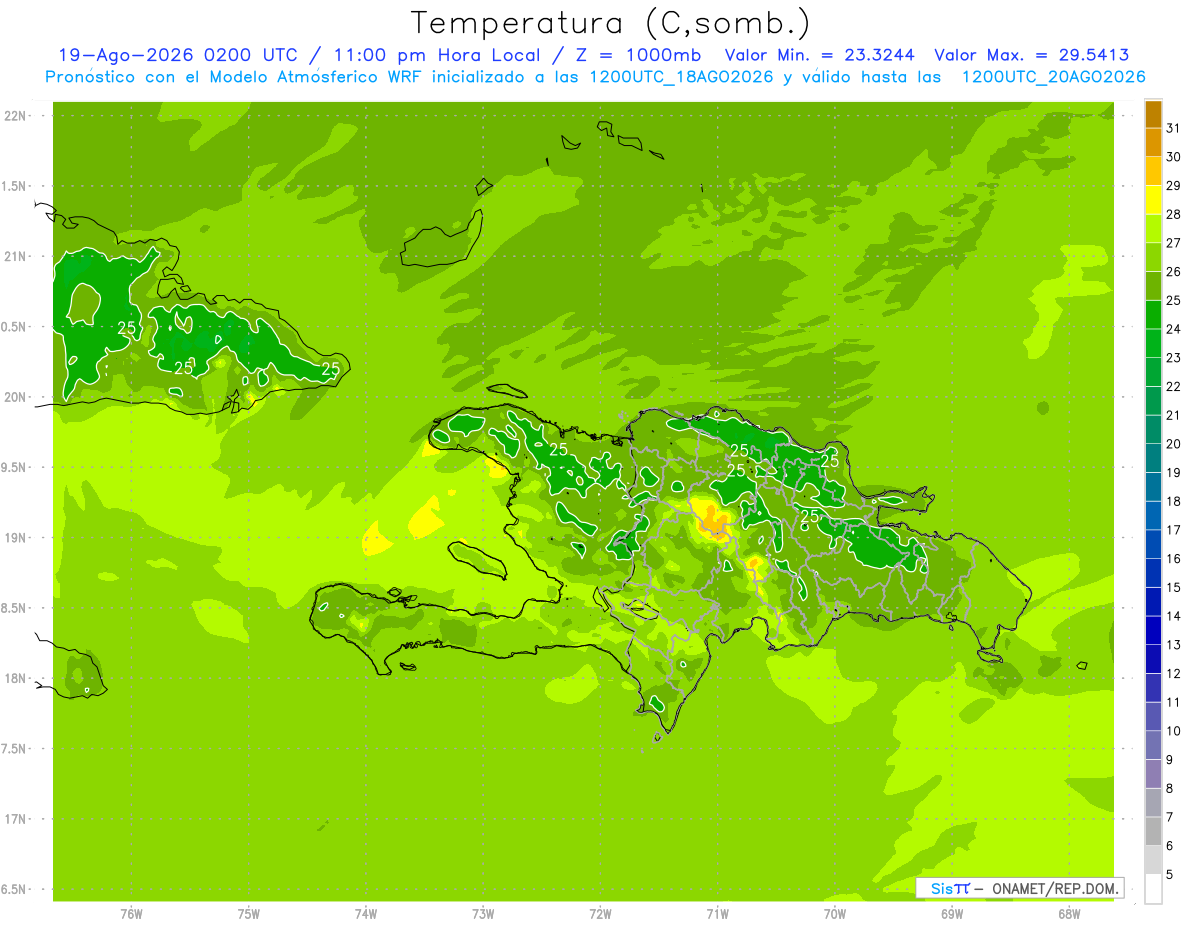
Task: Click the pressure level 'Z = 1000mb'
Action: click(x=640, y=55)
